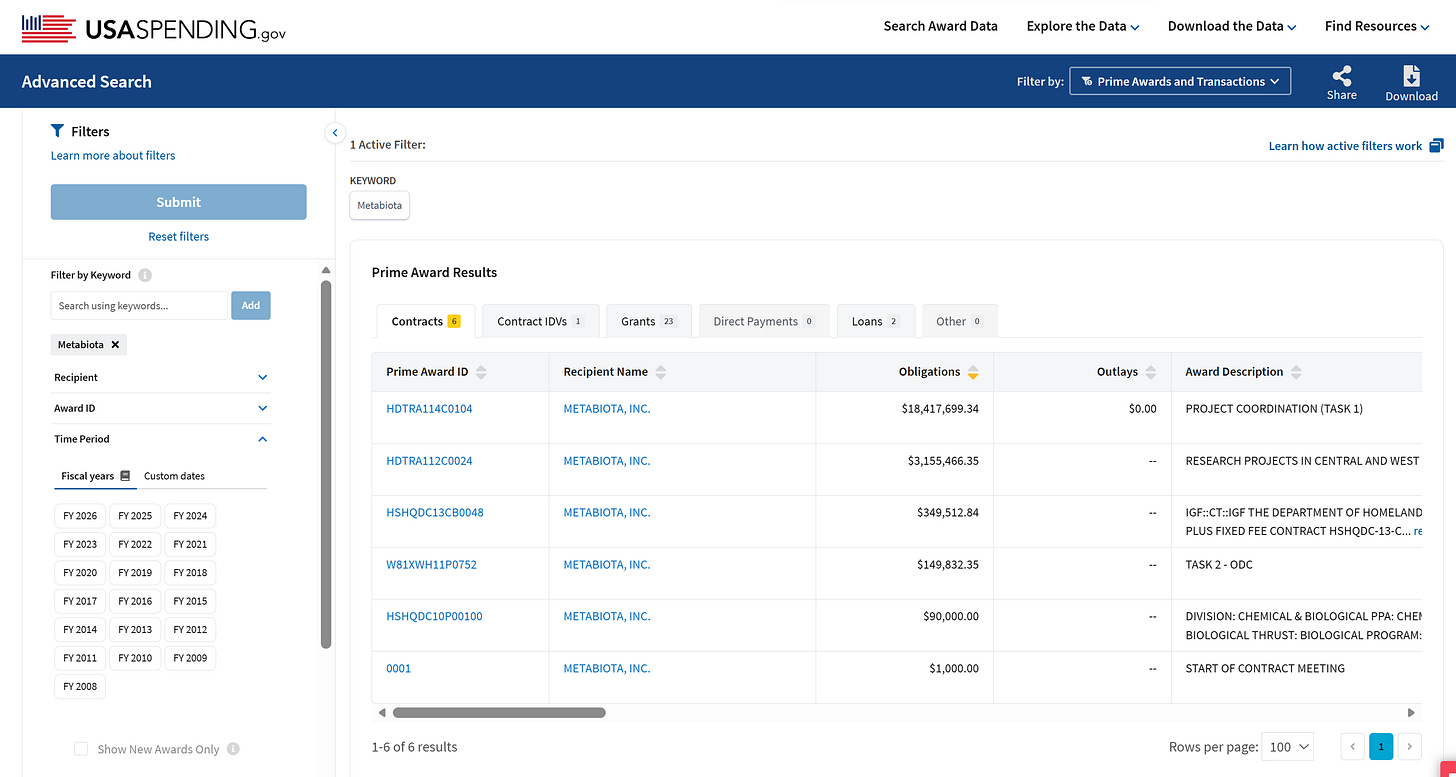Select fiscal year FY 2026
The width and height of the screenshot is (1456, 777).
coord(80,516)
